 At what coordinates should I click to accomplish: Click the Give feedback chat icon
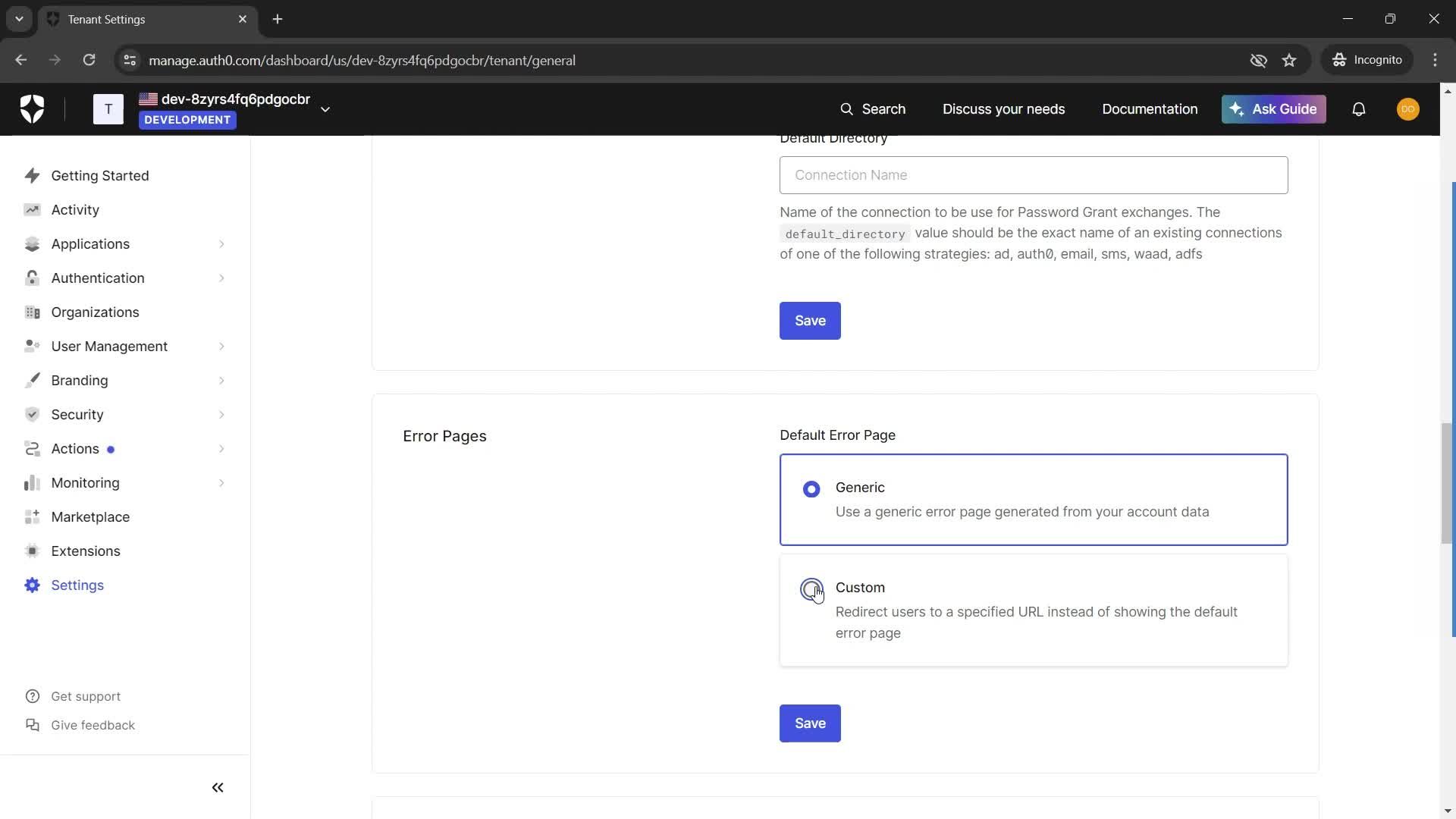click(x=33, y=725)
